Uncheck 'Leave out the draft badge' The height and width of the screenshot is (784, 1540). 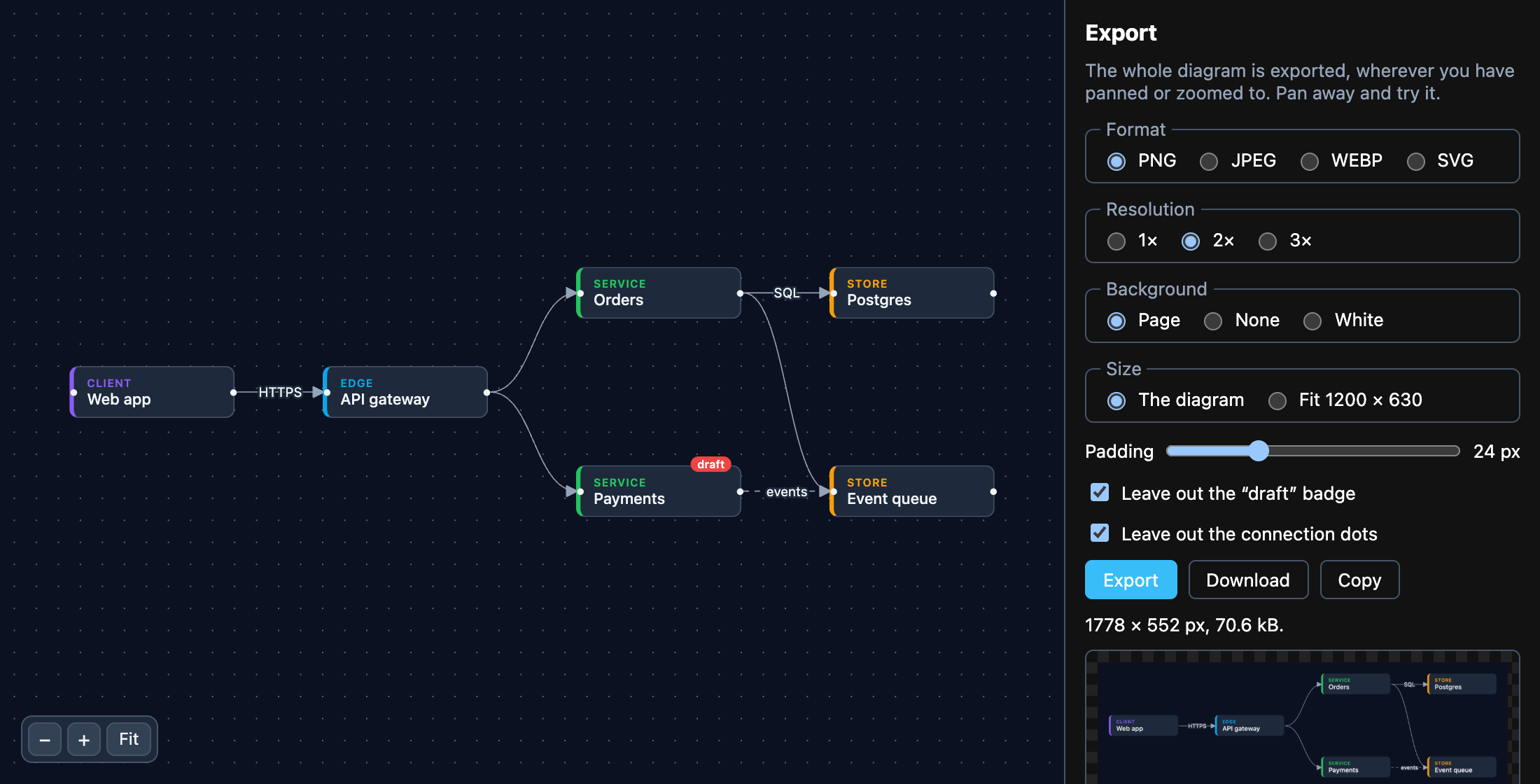tap(1100, 492)
